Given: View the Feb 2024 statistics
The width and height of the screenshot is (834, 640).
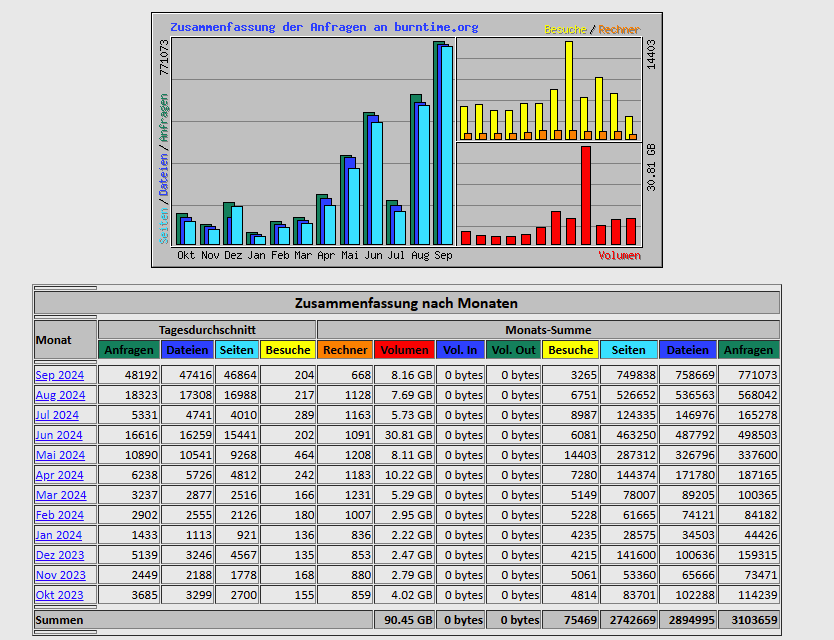Looking at the screenshot, I should (x=59, y=515).
